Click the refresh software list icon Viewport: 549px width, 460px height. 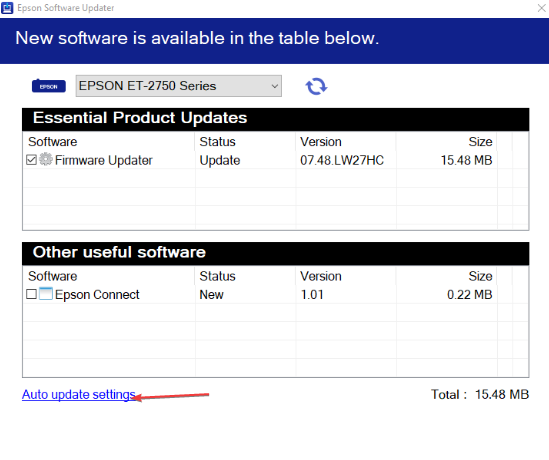click(316, 86)
